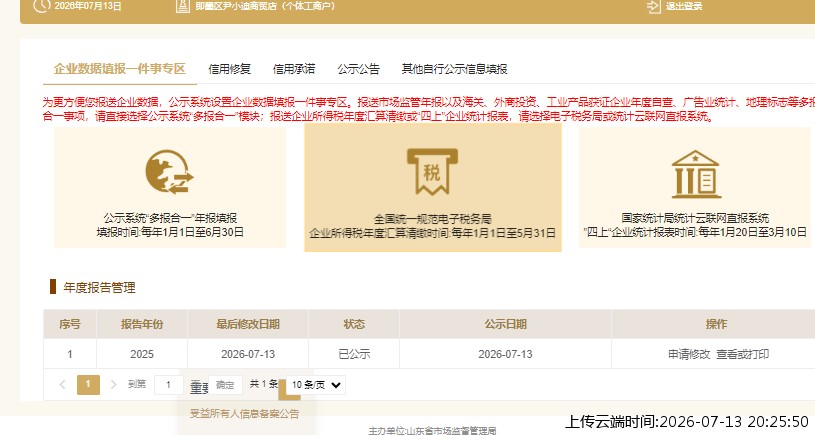Click the statistics bureau building icon

696,174
